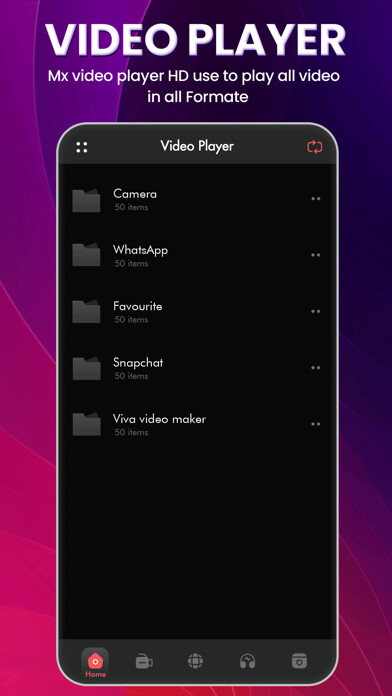Viewport: 392px width, 696px height.
Task: Select the Snapchat folder name
Action: point(138,363)
